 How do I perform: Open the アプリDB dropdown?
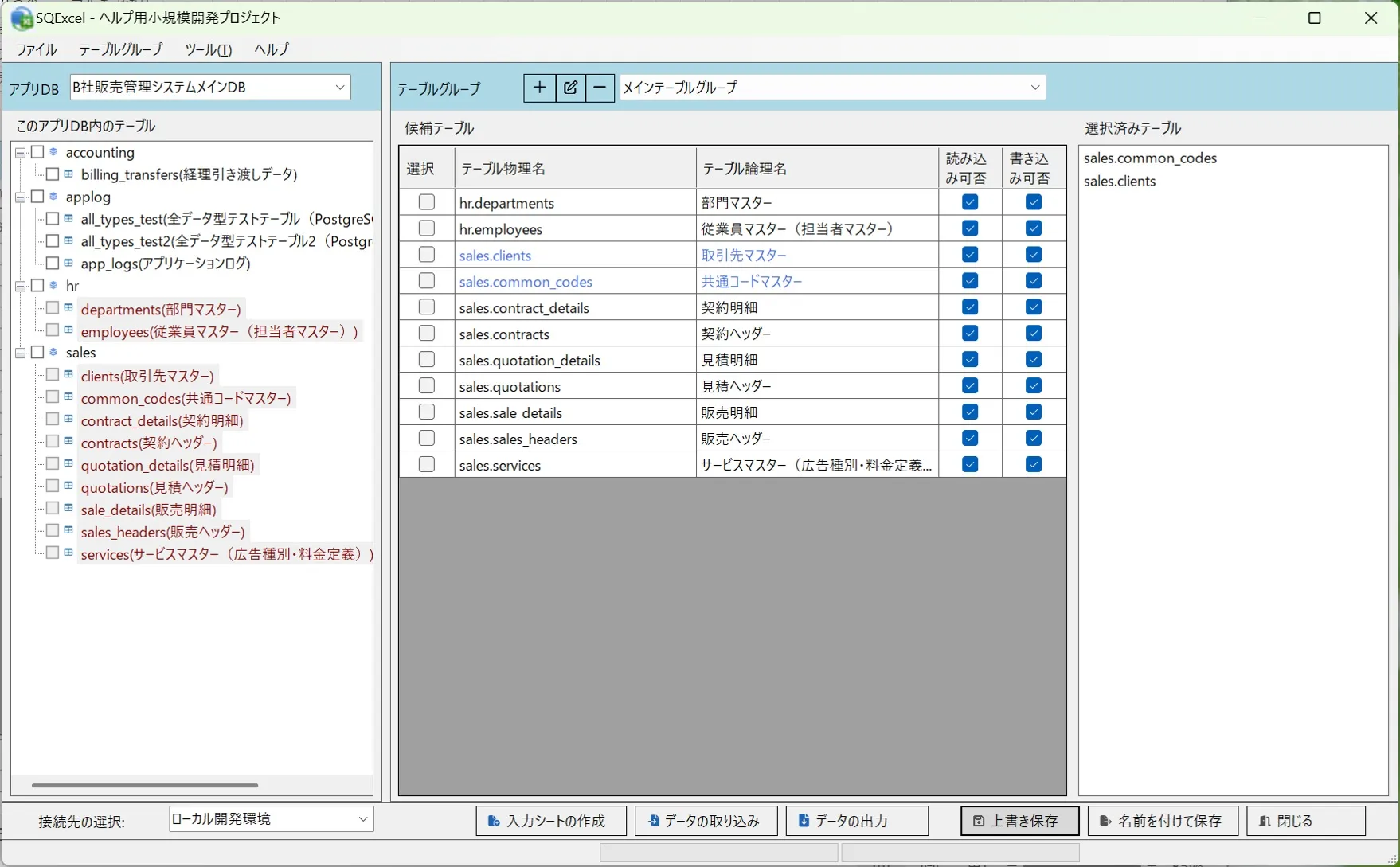click(x=210, y=88)
